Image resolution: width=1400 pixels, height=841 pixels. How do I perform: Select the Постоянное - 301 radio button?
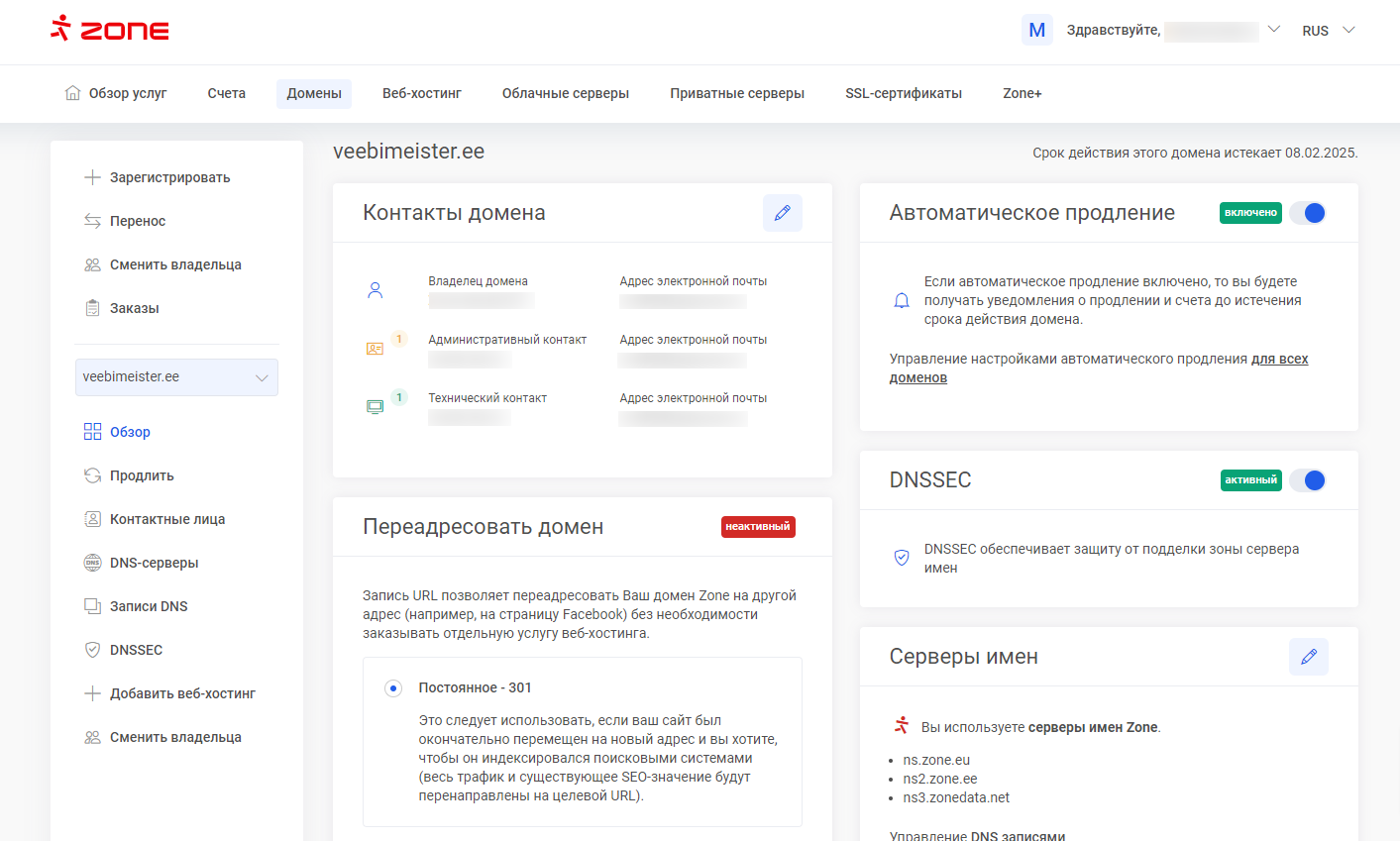[393, 687]
